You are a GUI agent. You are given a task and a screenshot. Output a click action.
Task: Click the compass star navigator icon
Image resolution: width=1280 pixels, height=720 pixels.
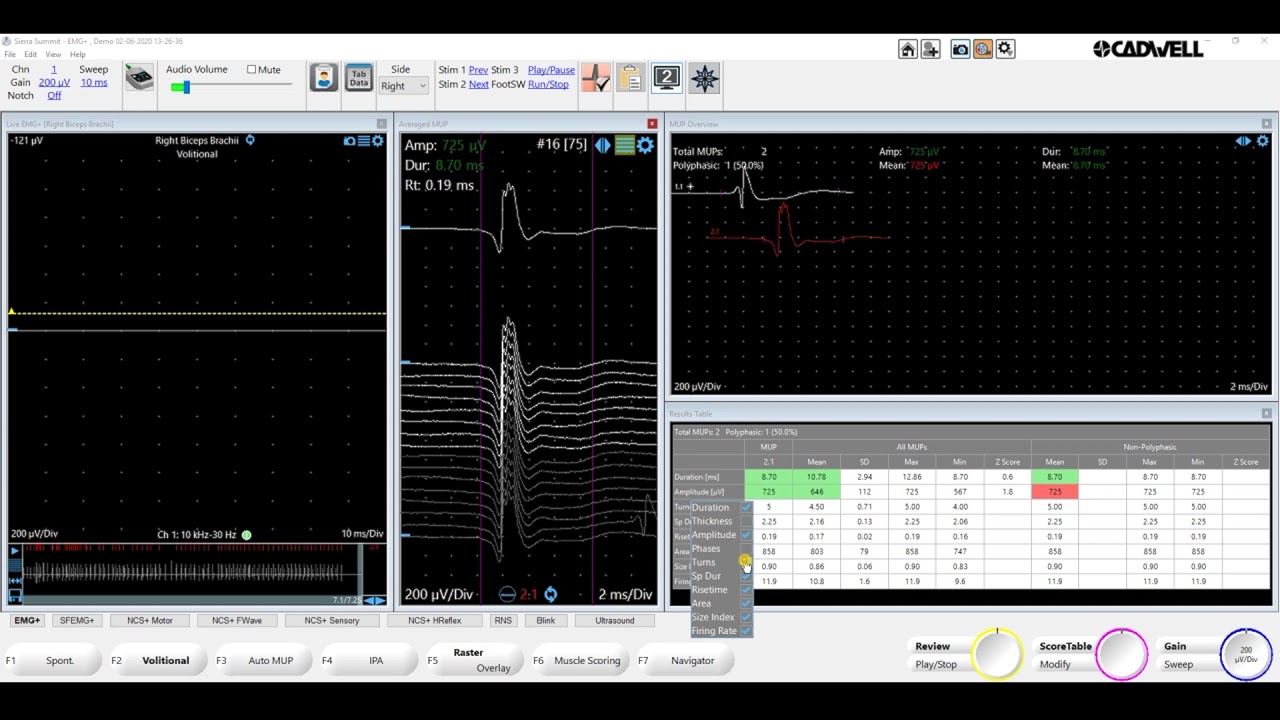[x=704, y=78]
